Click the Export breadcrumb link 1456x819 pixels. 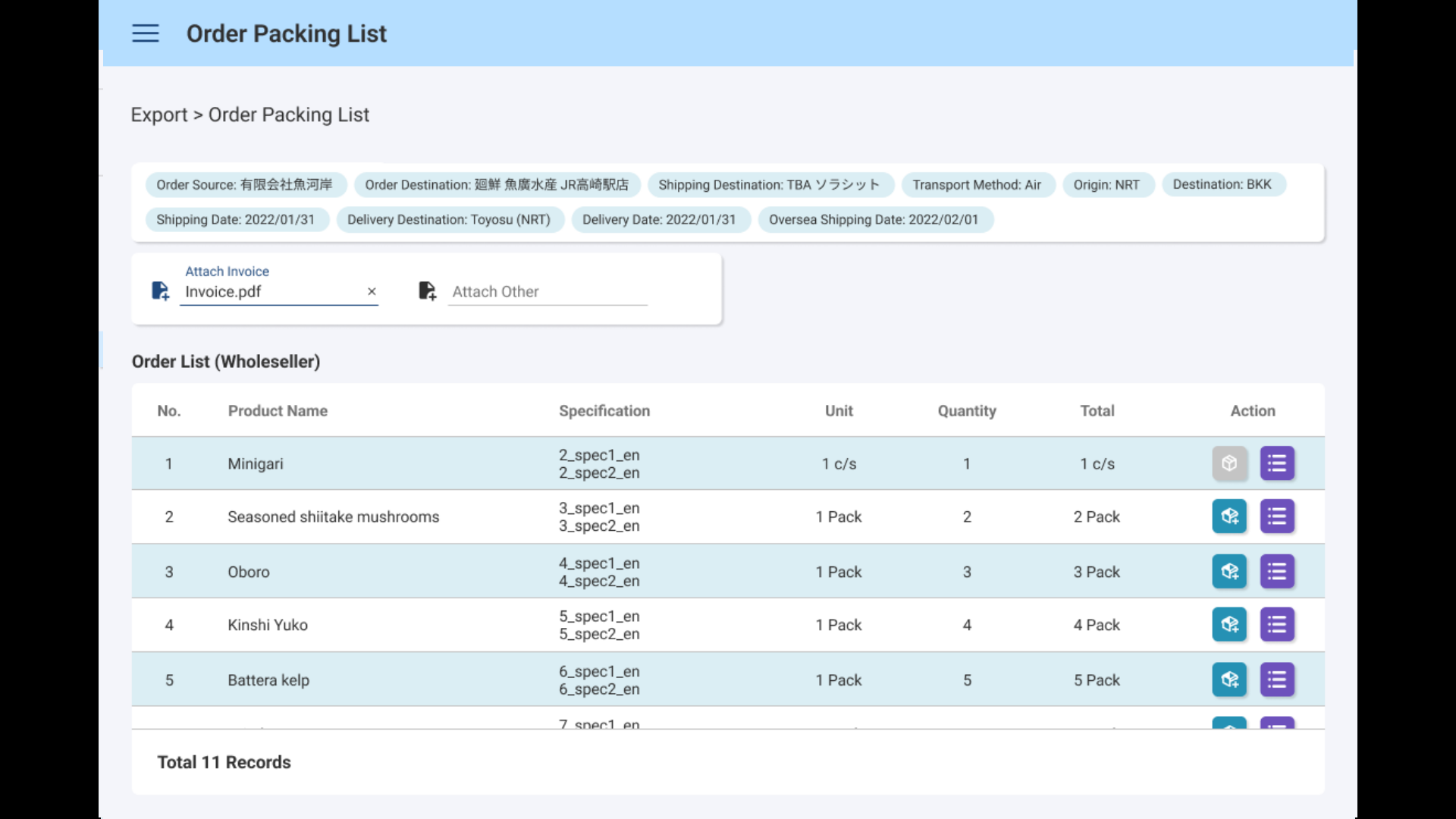pyautogui.click(x=158, y=115)
